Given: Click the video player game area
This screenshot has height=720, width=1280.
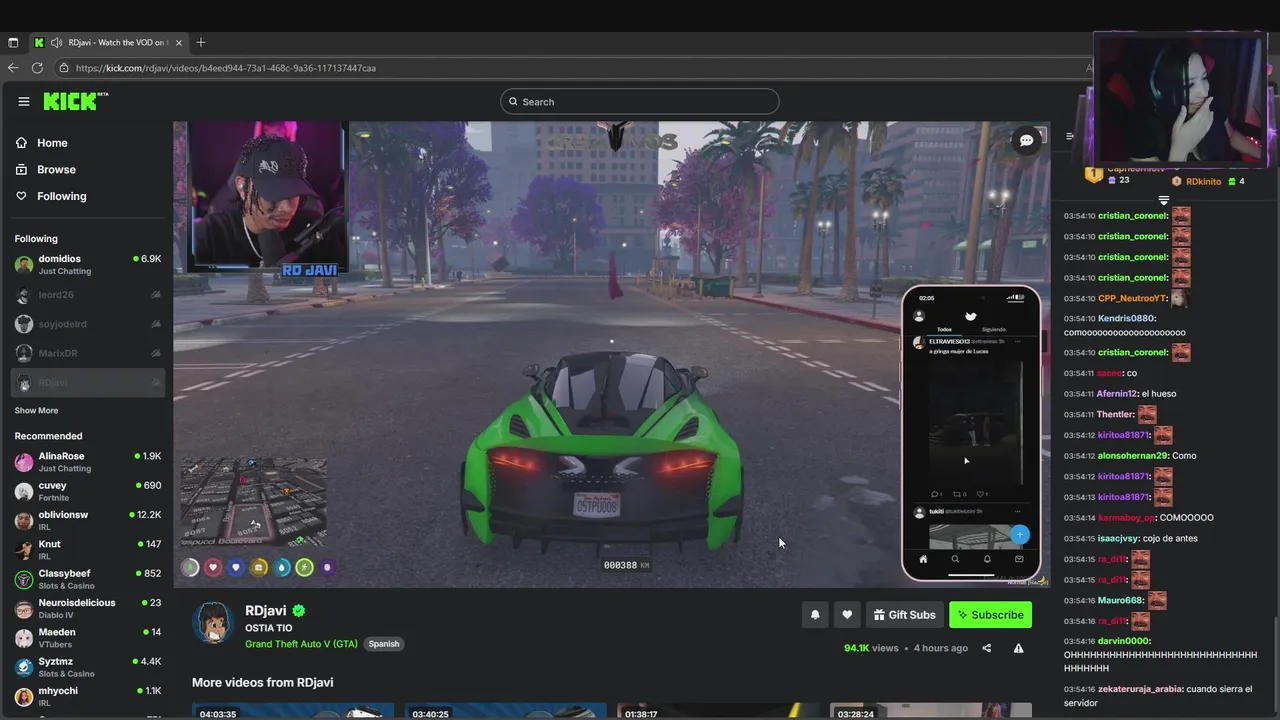Looking at the screenshot, I should click(x=612, y=355).
